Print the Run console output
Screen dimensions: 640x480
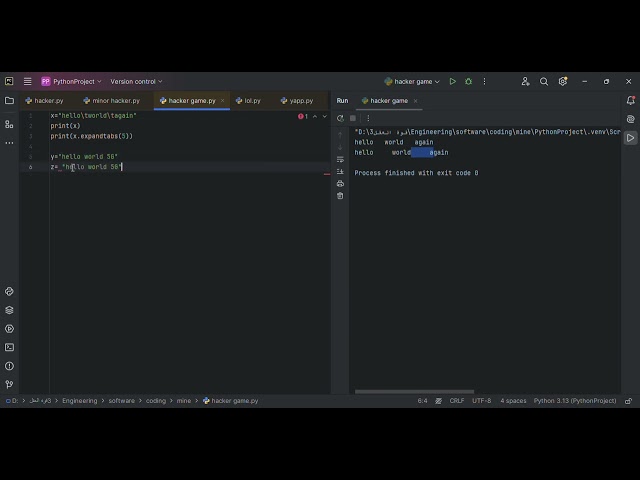point(340,184)
